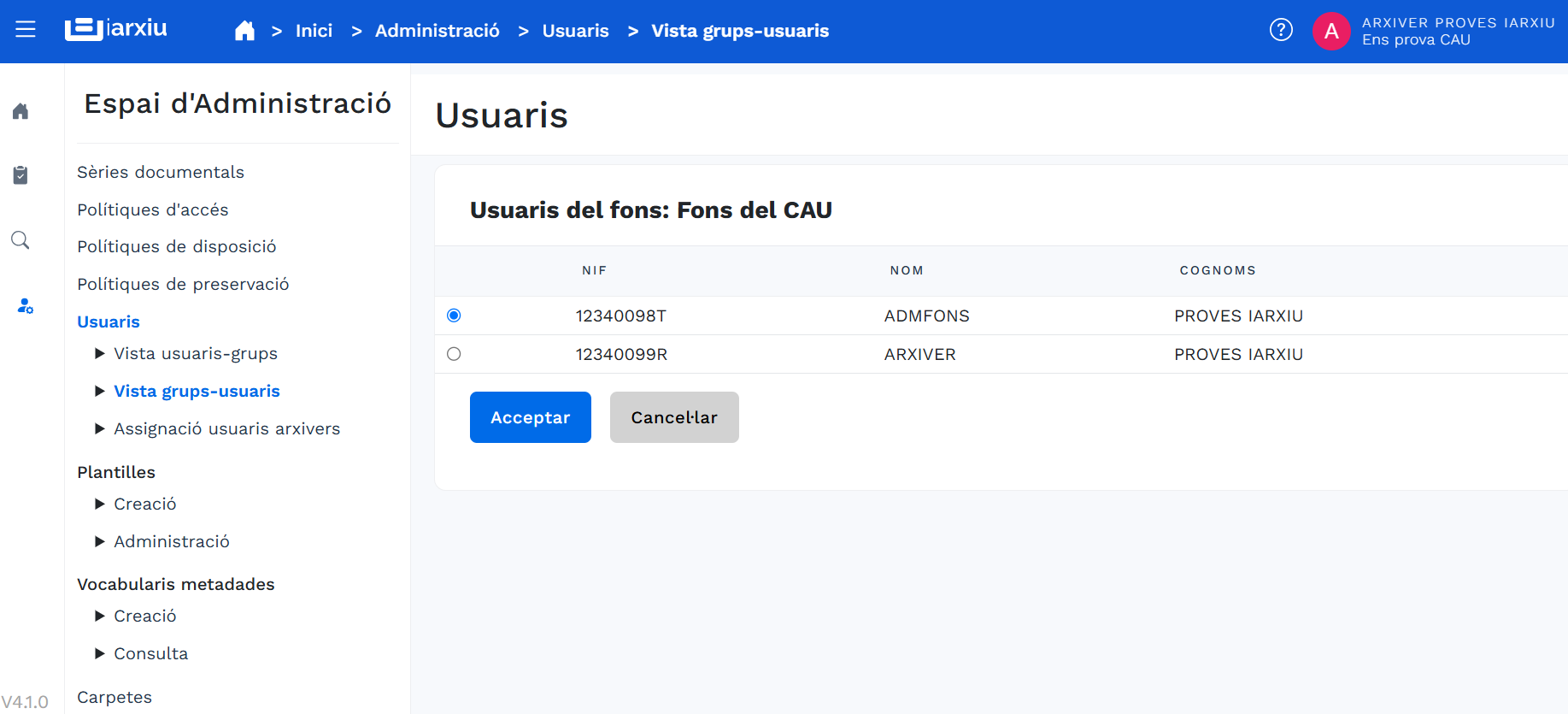Expand the Plantilles Creació triangle
Screen dimensions: 1568x714
(100, 504)
